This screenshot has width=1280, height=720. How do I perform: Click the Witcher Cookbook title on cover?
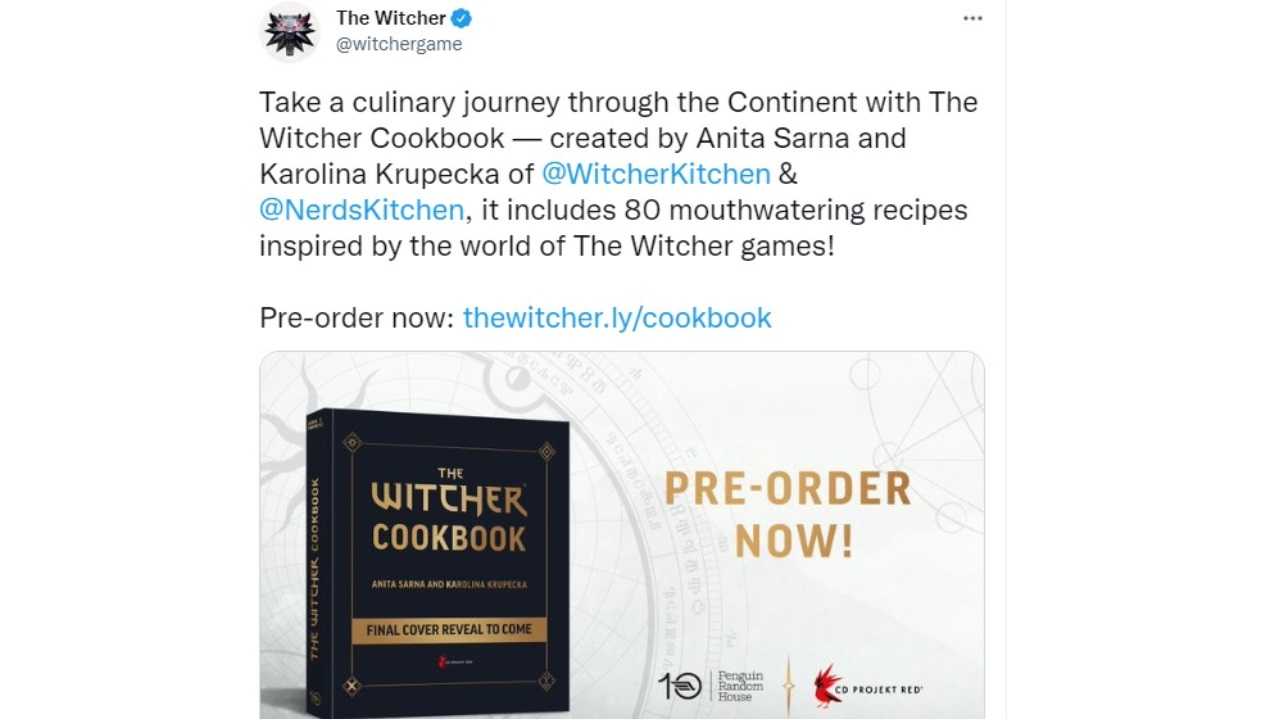[449, 509]
